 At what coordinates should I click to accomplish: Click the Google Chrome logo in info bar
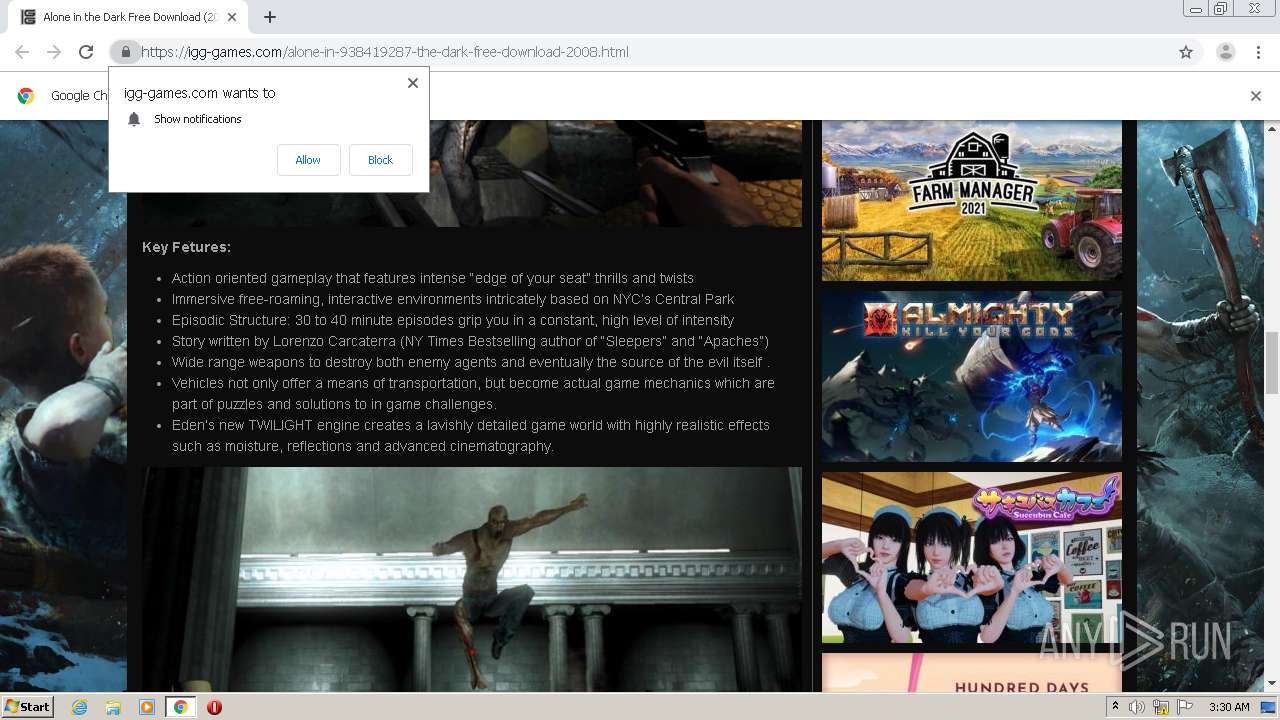(x=26, y=96)
